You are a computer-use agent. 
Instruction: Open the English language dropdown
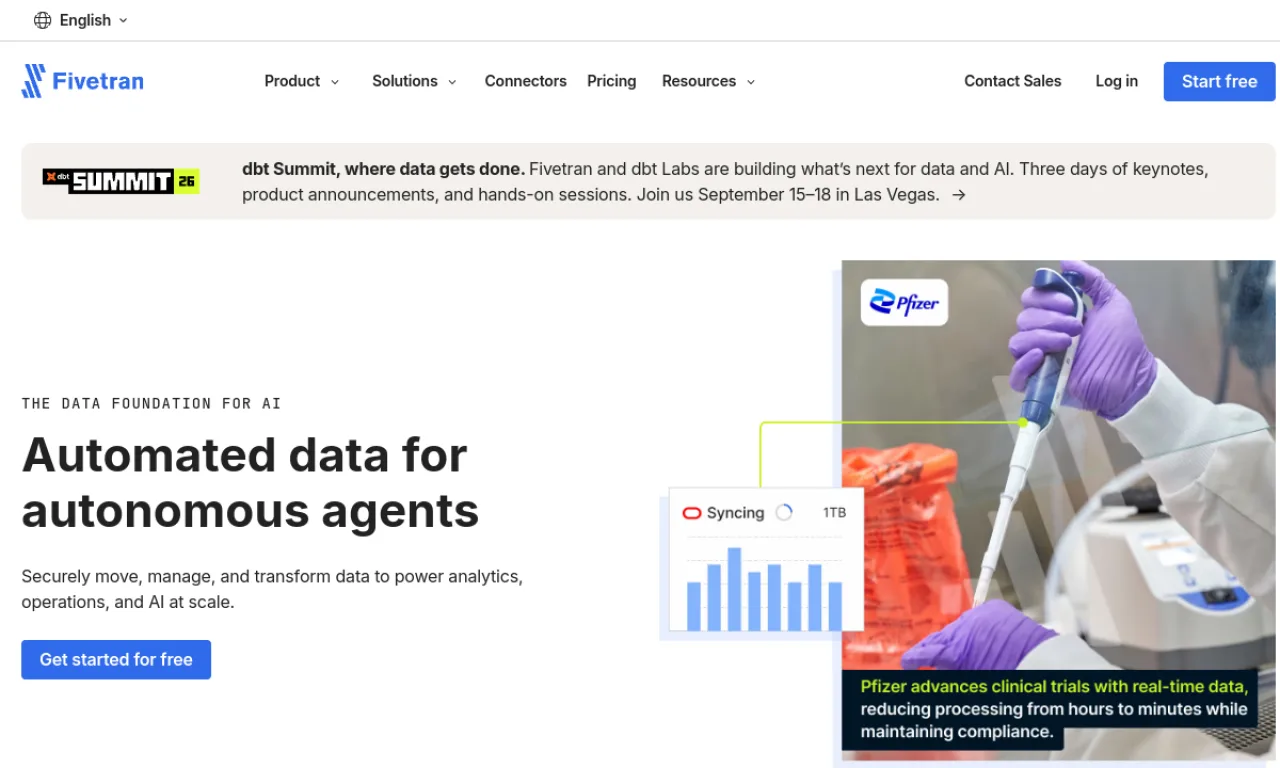pyautogui.click(x=81, y=20)
